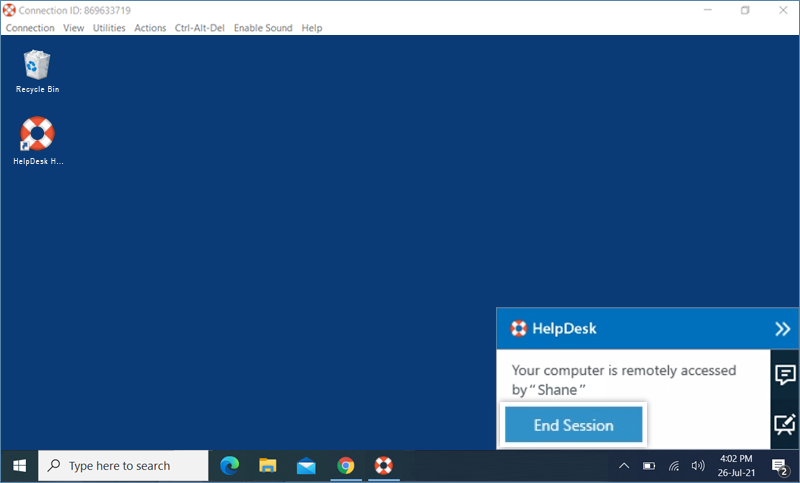Image resolution: width=800 pixels, height=483 pixels.
Task: Collapse the HelpDesk panel with double chevron
Action: pos(782,329)
